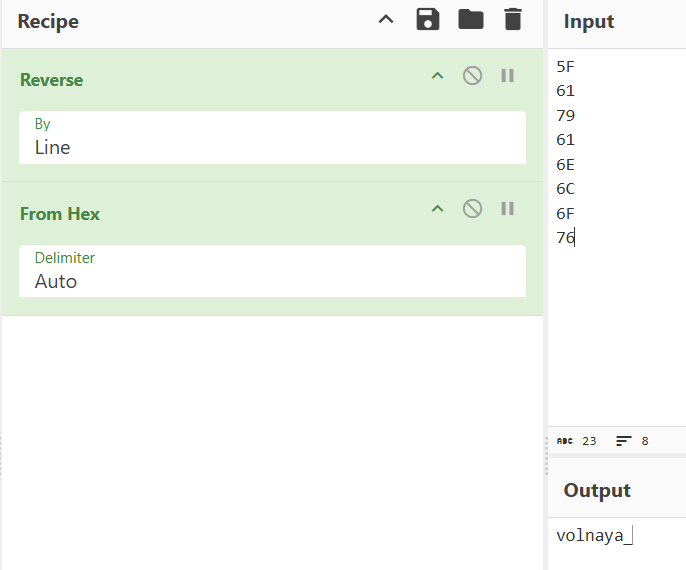Disable the From Hex operation
The width and height of the screenshot is (686, 570).
[x=472, y=209]
